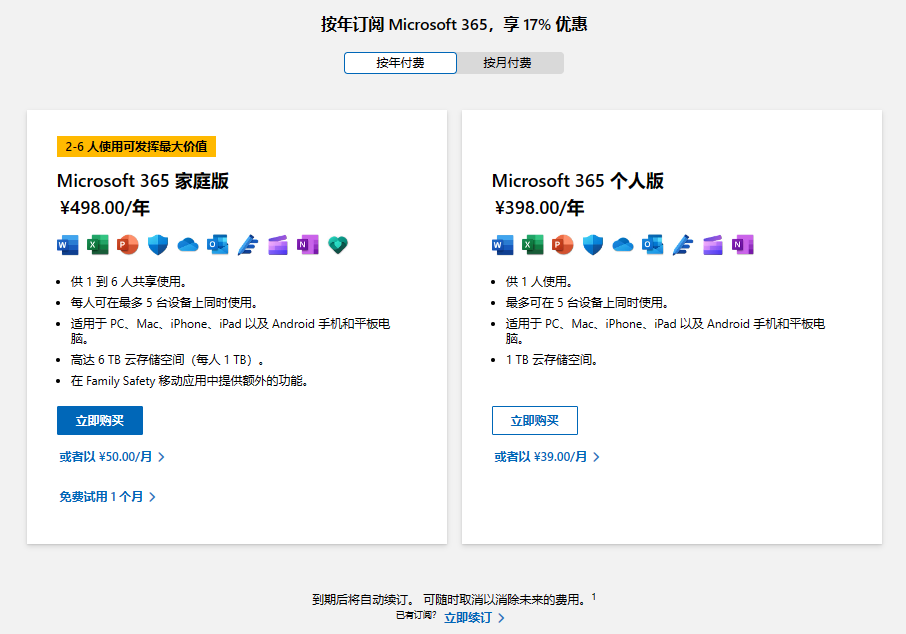Click the Microsoft Defender shield icon under 家庭版
The width and height of the screenshot is (906, 634).
pos(156,244)
